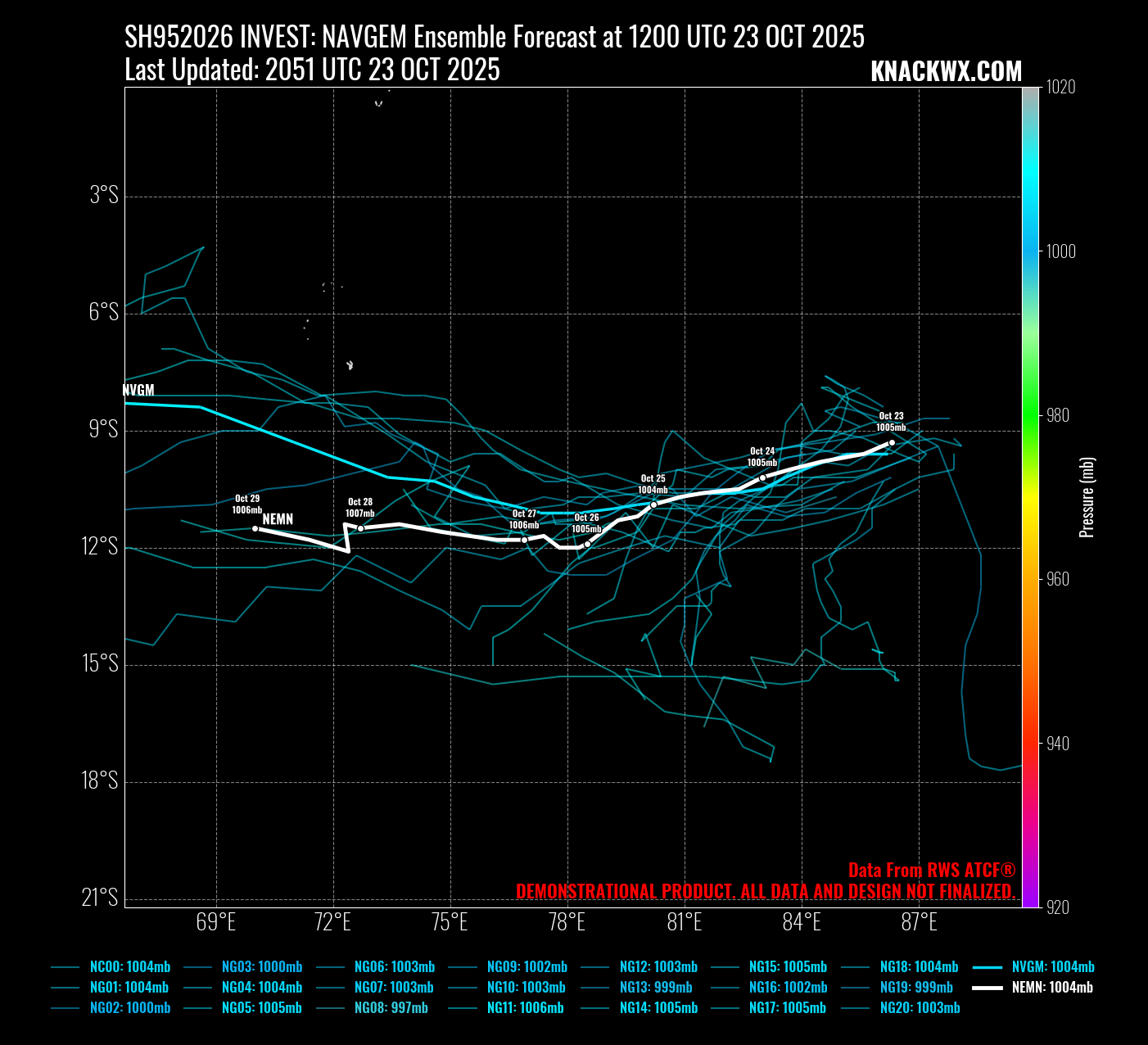
Task: Click the 1020 label atop colorbar
Action: click(x=1061, y=88)
